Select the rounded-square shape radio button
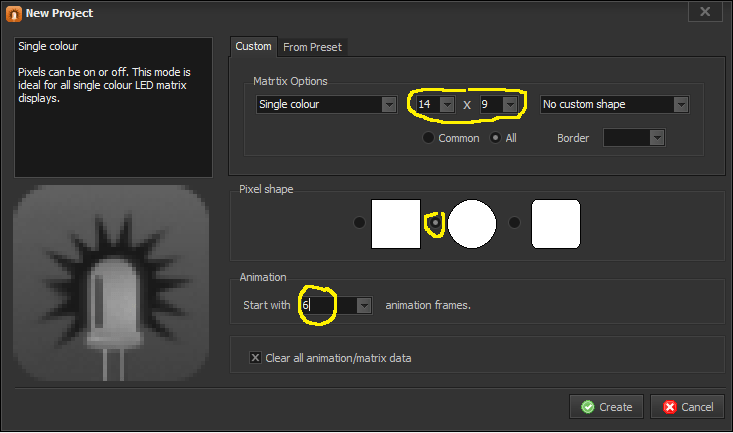 pos(514,223)
